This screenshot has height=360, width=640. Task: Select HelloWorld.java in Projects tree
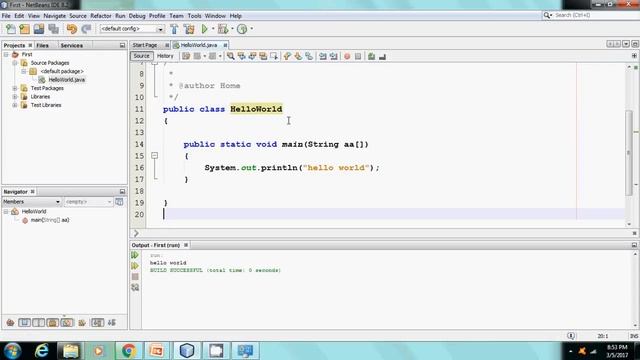pos(67,80)
